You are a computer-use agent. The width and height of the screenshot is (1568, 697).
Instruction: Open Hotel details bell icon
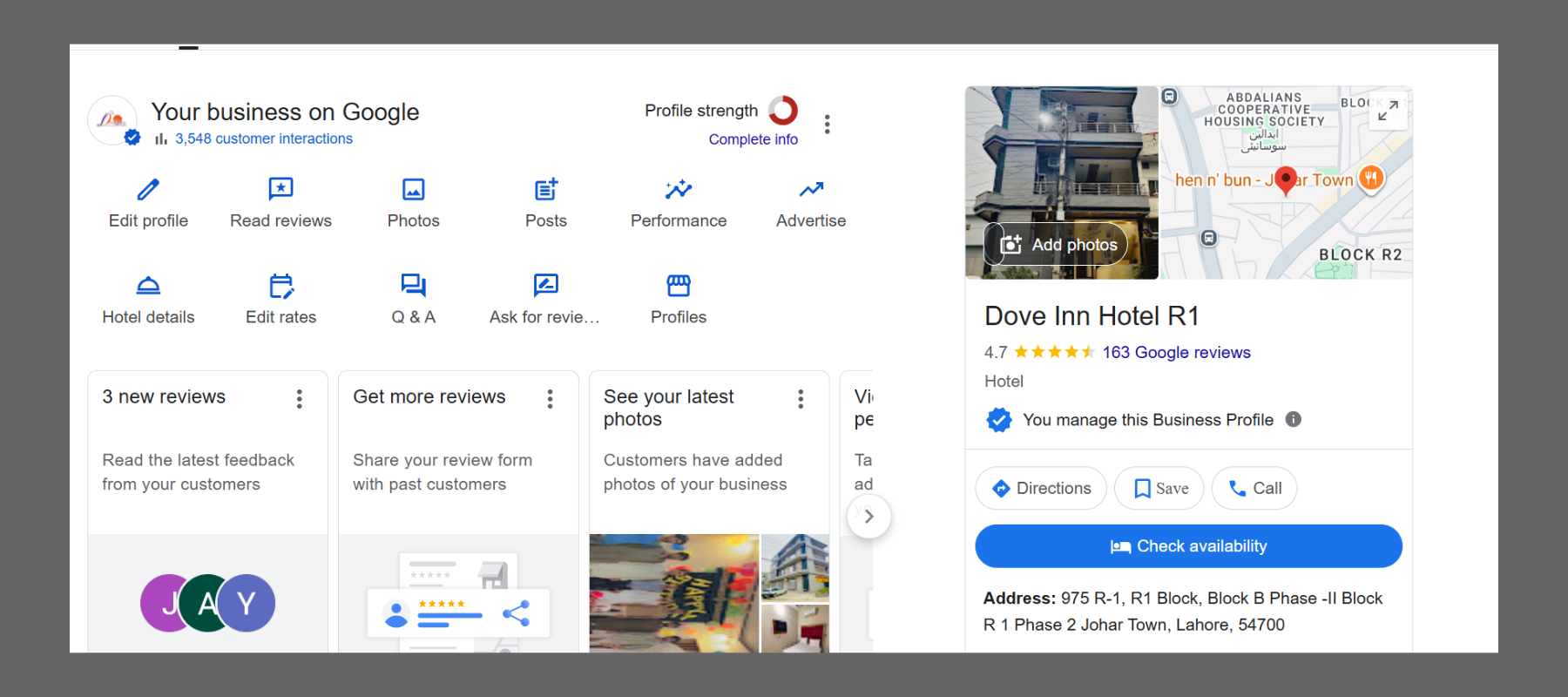148,286
